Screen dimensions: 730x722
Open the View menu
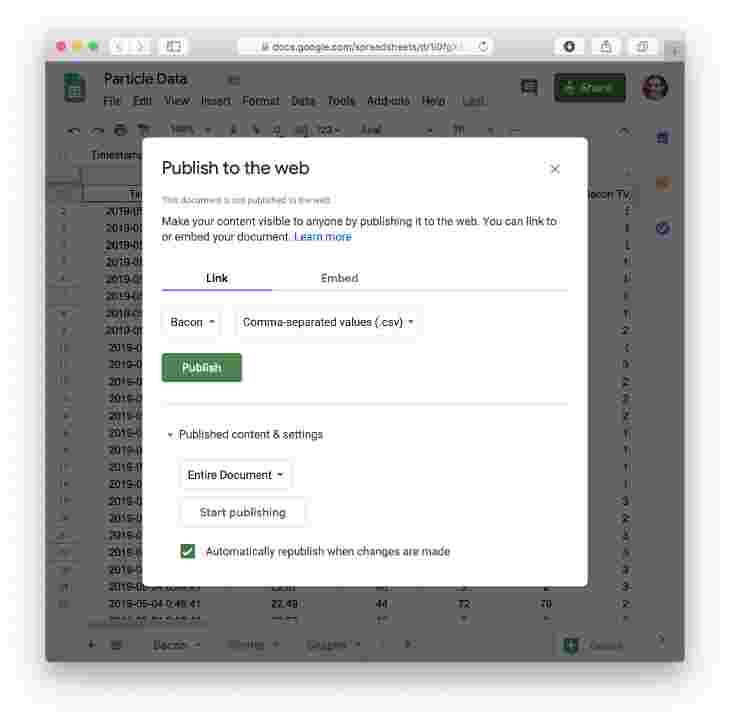tap(177, 101)
